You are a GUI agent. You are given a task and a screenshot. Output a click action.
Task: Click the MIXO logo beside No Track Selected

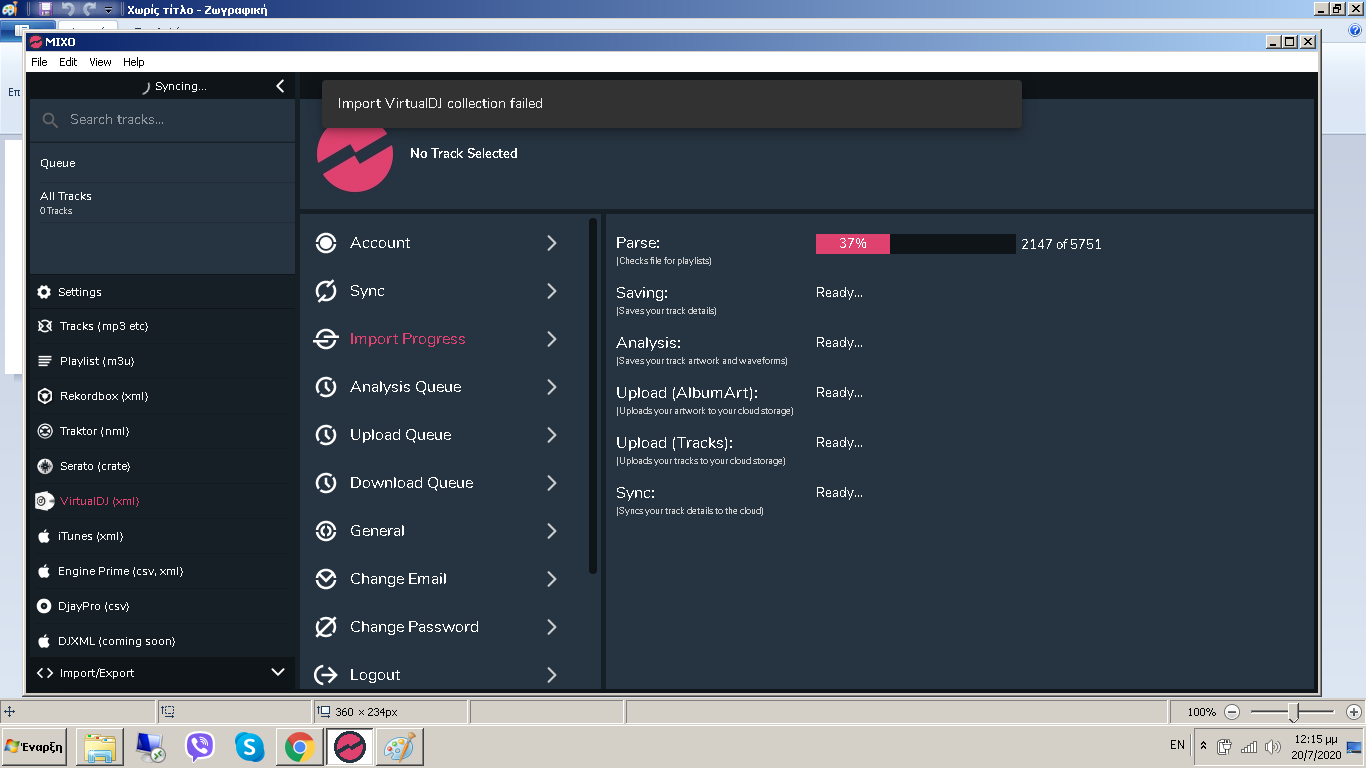(354, 155)
